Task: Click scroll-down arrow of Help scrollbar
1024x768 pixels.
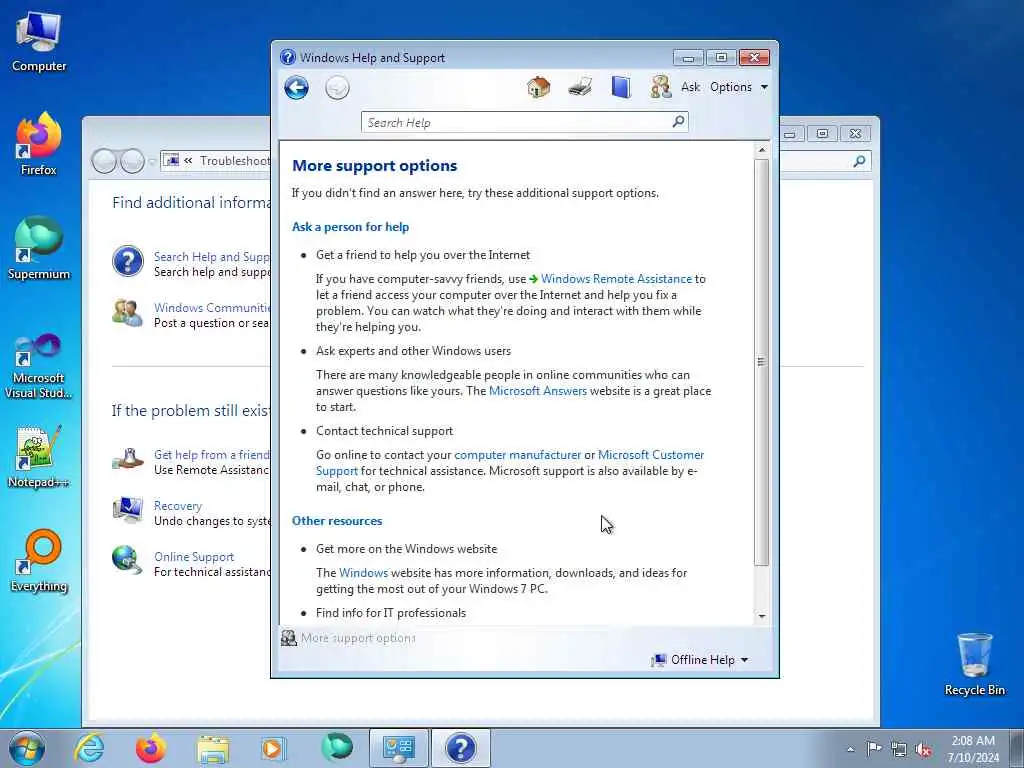Action: click(x=761, y=616)
